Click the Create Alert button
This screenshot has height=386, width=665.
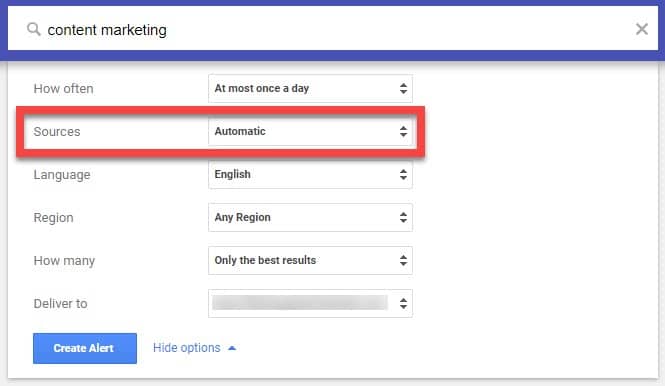coord(85,348)
